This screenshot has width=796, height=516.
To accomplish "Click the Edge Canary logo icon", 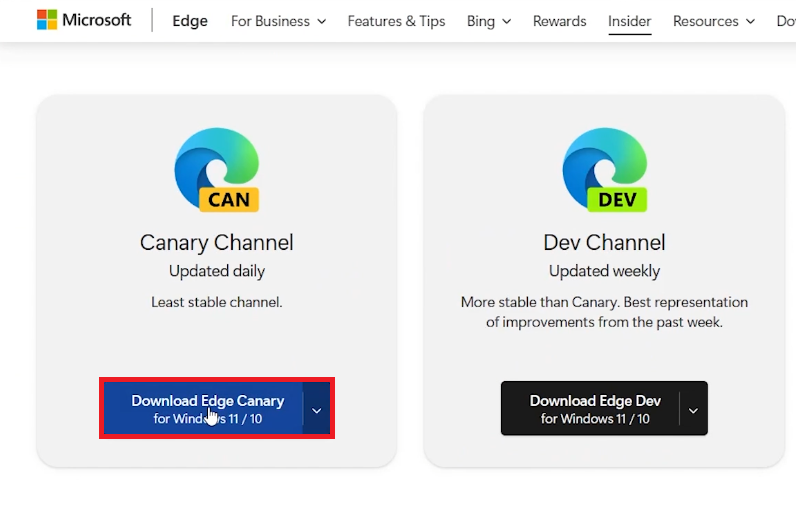I will click(x=217, y=170).
